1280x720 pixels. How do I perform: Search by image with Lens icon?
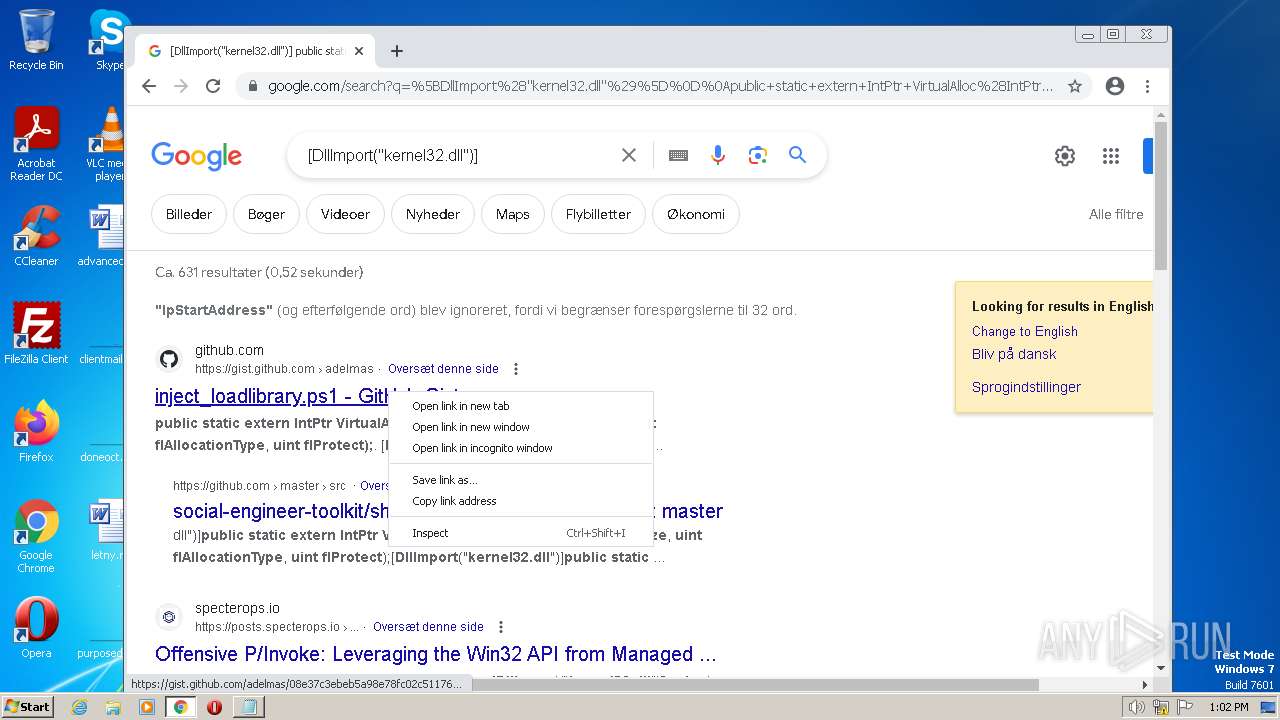758,155
